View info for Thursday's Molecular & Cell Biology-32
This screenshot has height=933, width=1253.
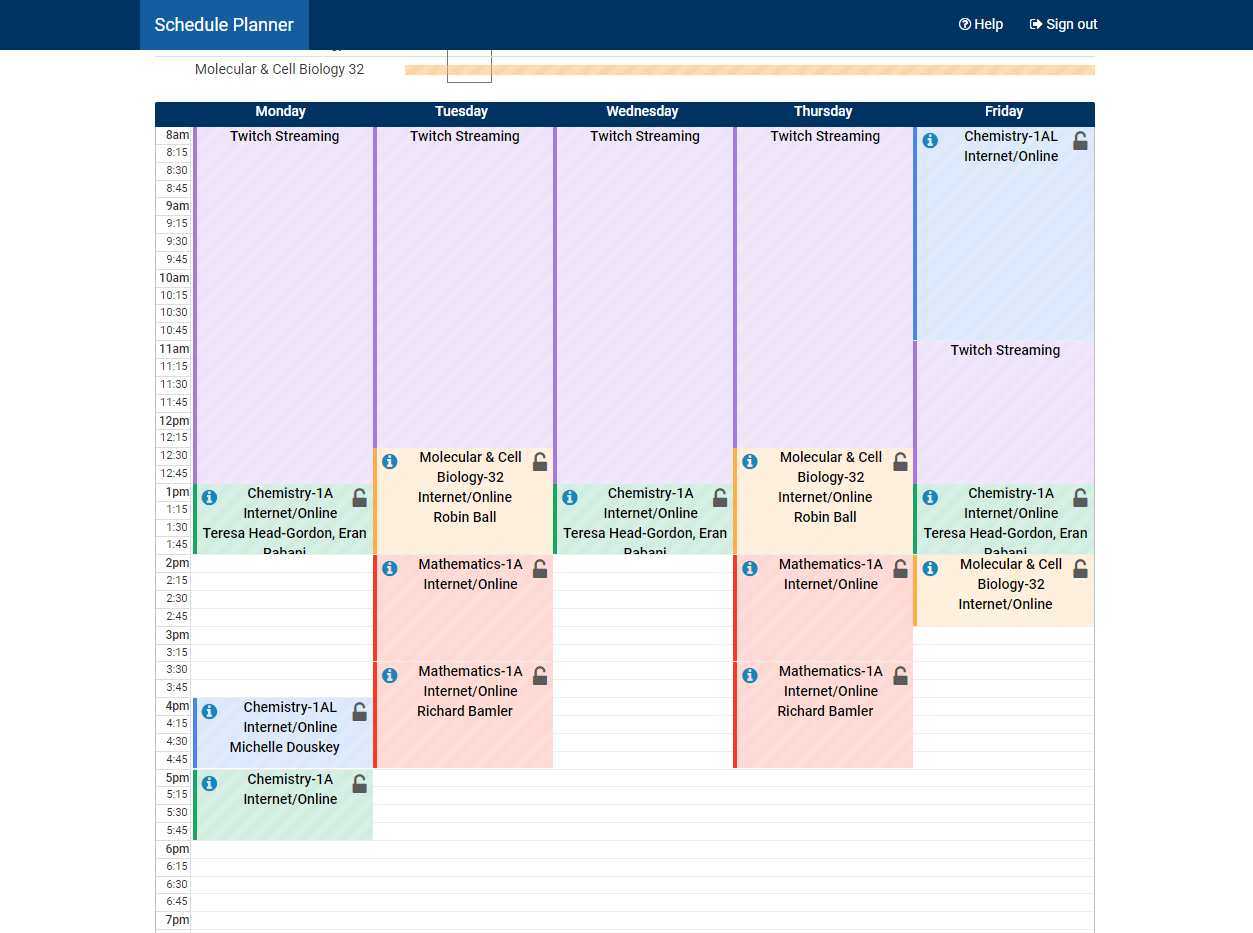point(749,461)
